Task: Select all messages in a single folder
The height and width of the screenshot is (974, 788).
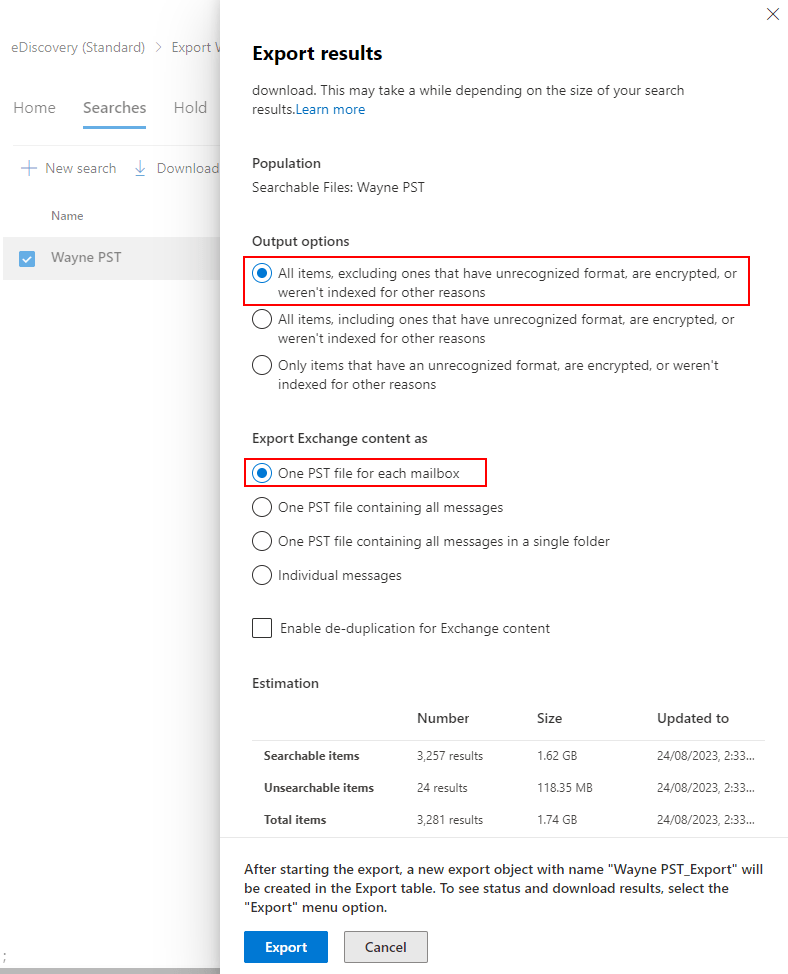Action: (262, 541)
